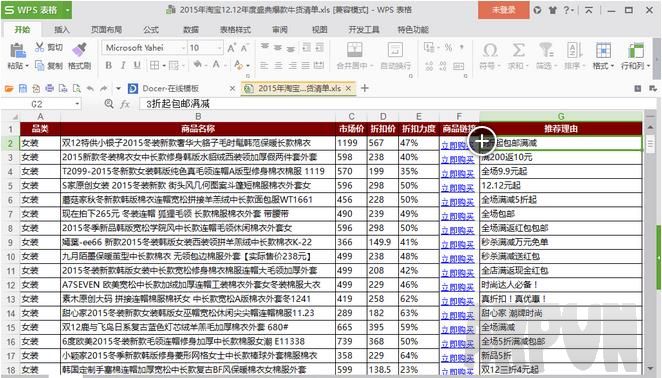This screenshot has width=662, height=378.
Task: Click the Paste clipboard icon
Action: pyautogui.click(x=17, y=51)
